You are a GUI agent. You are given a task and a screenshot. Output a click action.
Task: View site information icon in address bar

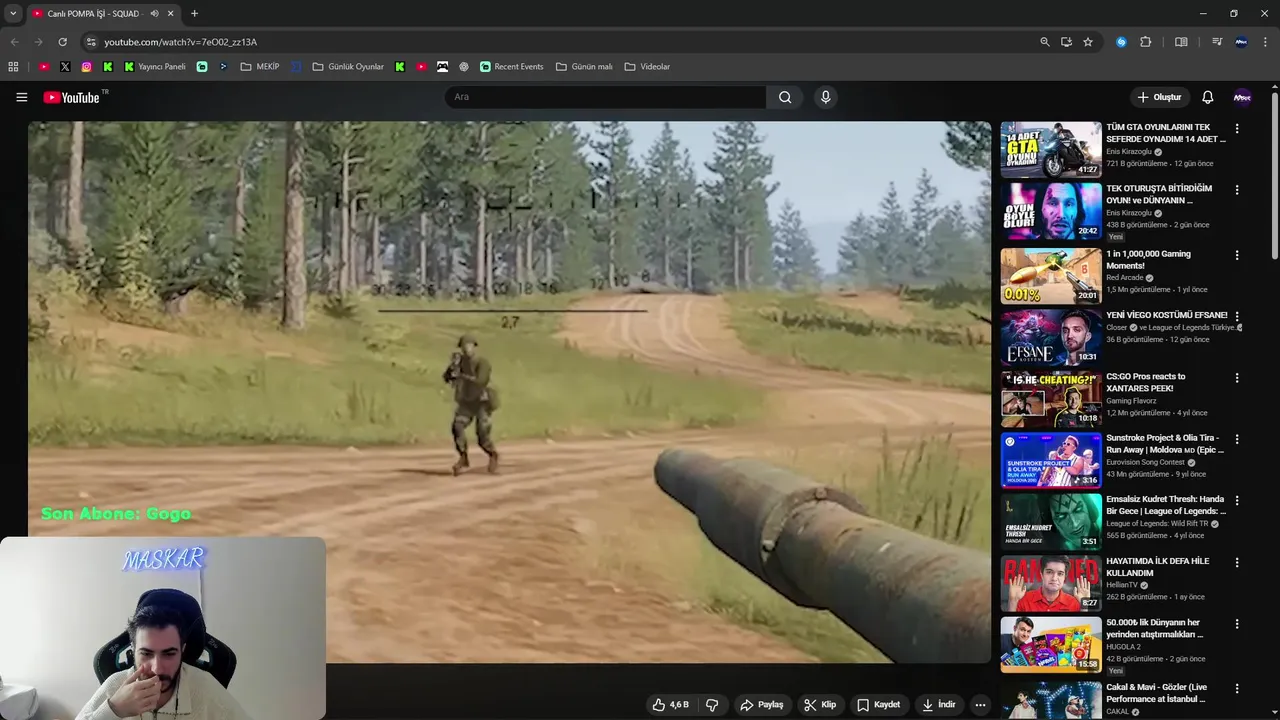(91, 42)
